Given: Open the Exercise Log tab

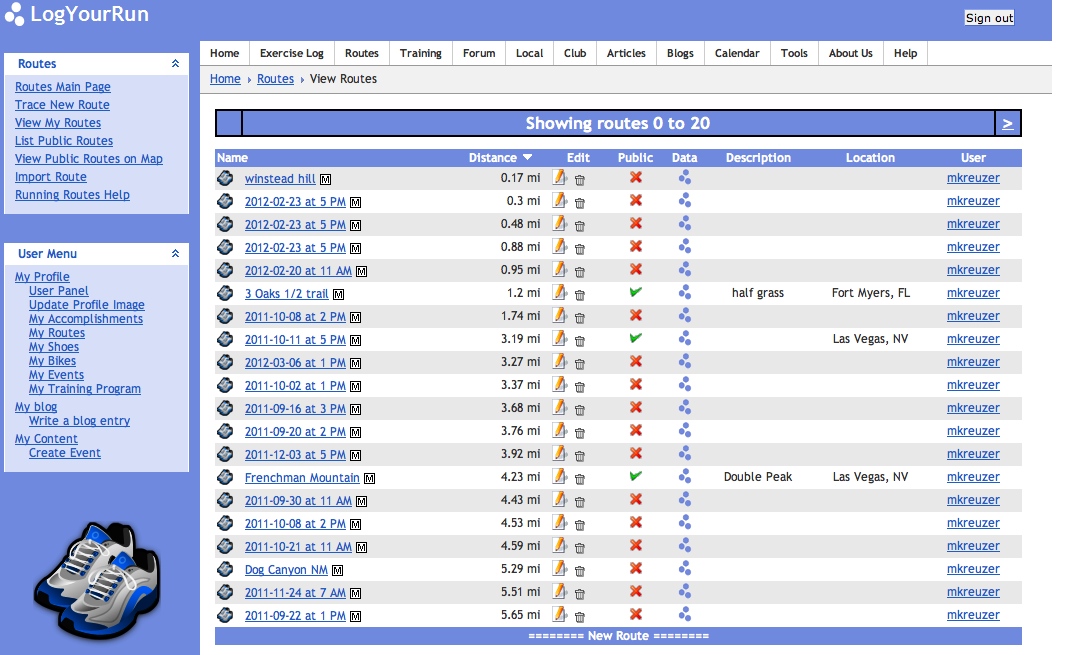Looking at the screenshot, I should (x=292, y=53).
